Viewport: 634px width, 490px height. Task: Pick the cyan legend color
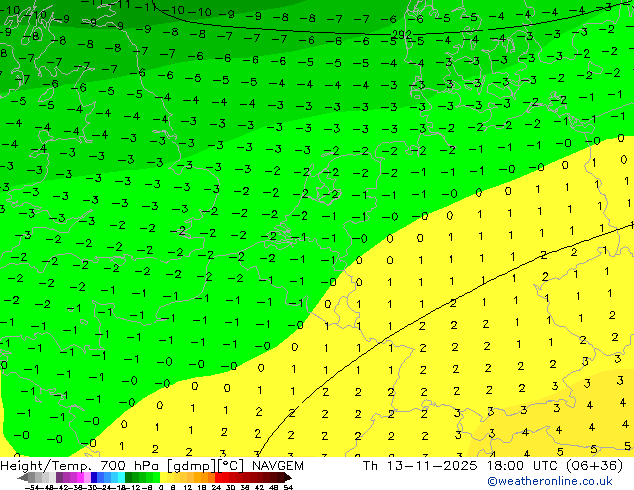(x=121, y=477)
